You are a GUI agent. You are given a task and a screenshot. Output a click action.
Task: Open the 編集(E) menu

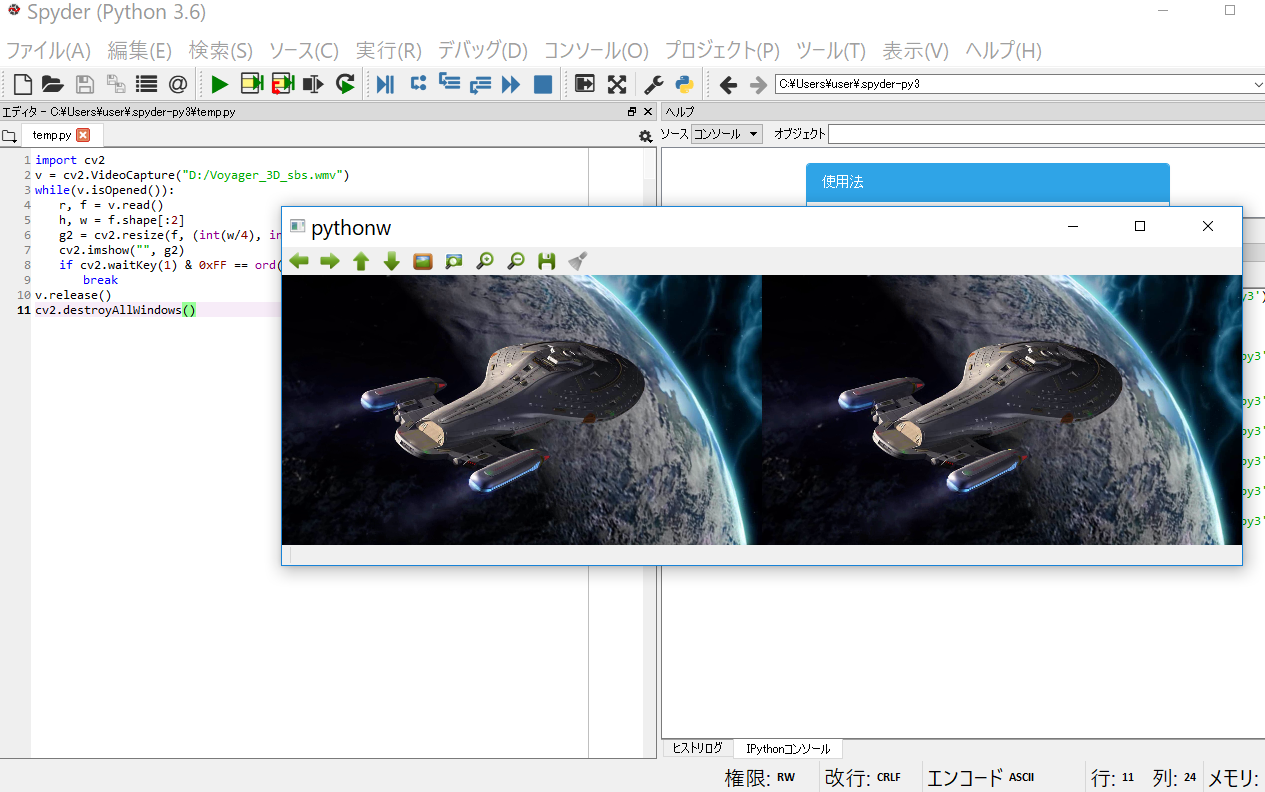tap(140, 50)
